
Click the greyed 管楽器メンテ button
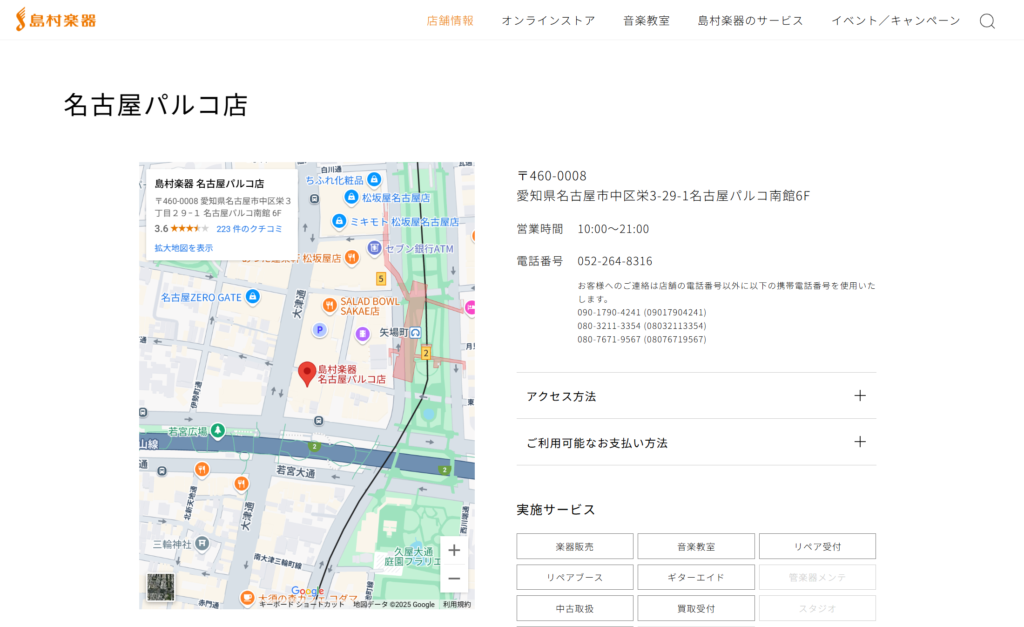click(818, 577)
